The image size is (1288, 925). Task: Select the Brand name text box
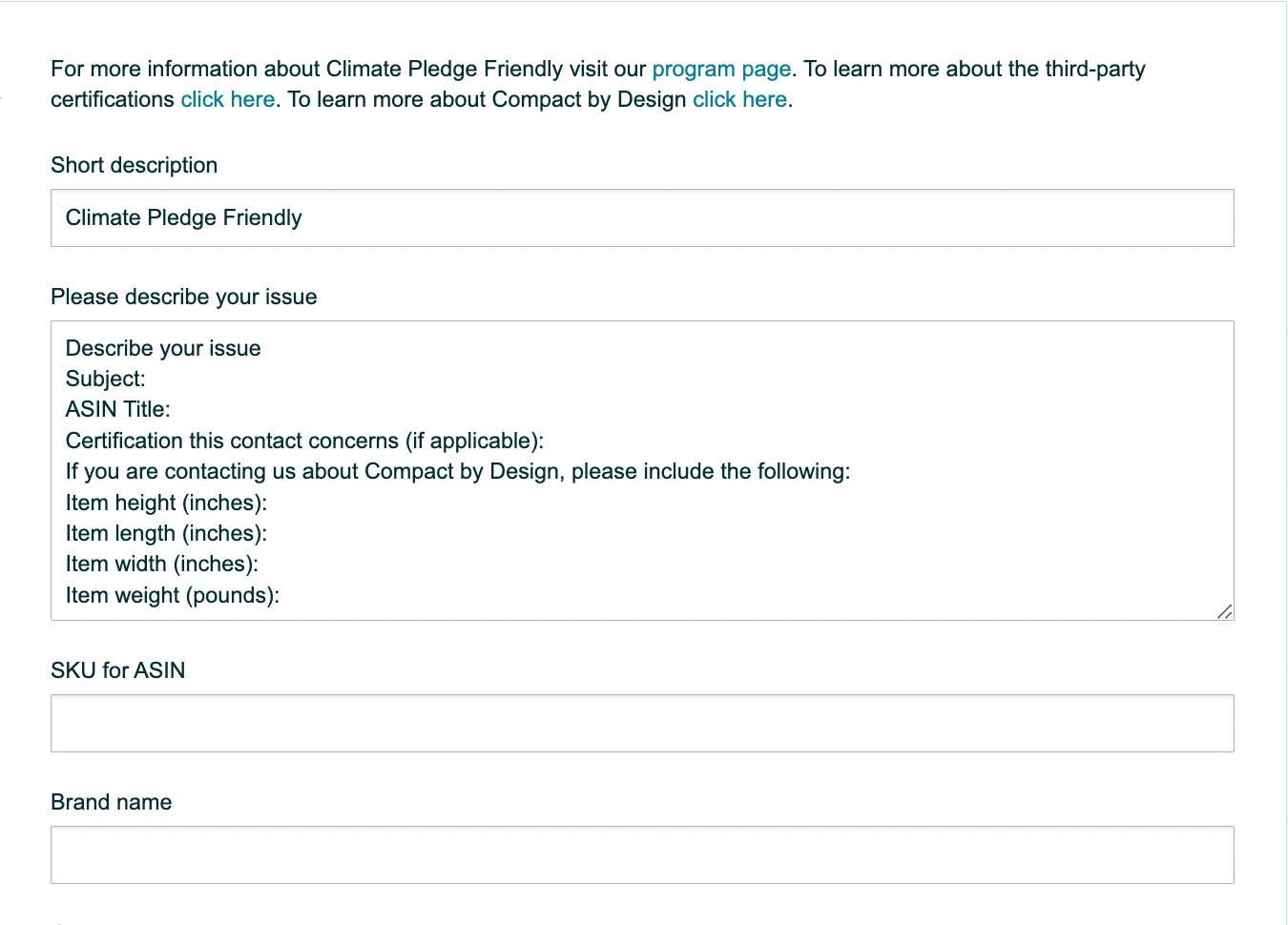pos(642,855)
